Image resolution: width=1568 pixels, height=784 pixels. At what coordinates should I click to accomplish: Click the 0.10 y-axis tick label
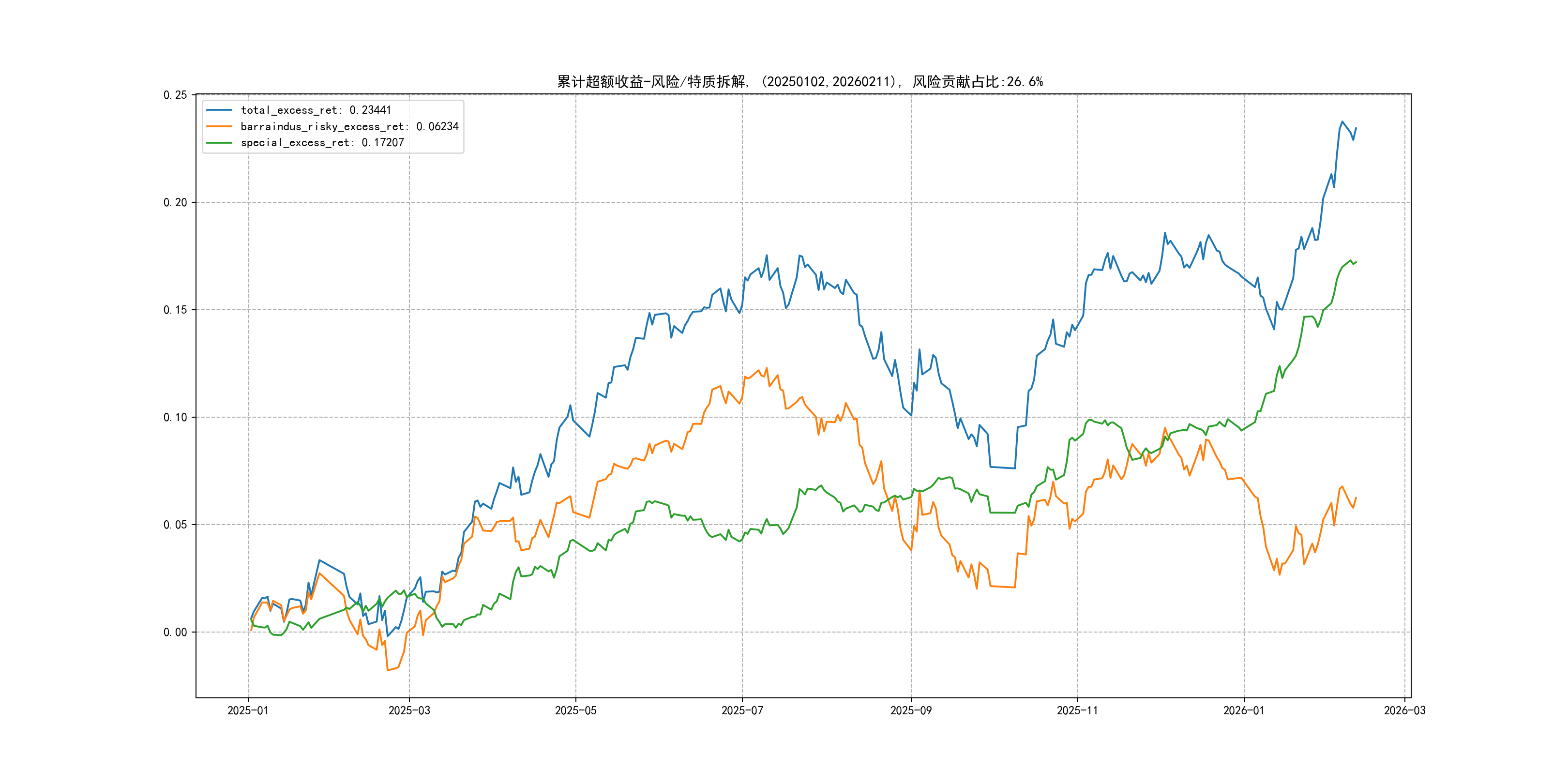coord(175,418)
